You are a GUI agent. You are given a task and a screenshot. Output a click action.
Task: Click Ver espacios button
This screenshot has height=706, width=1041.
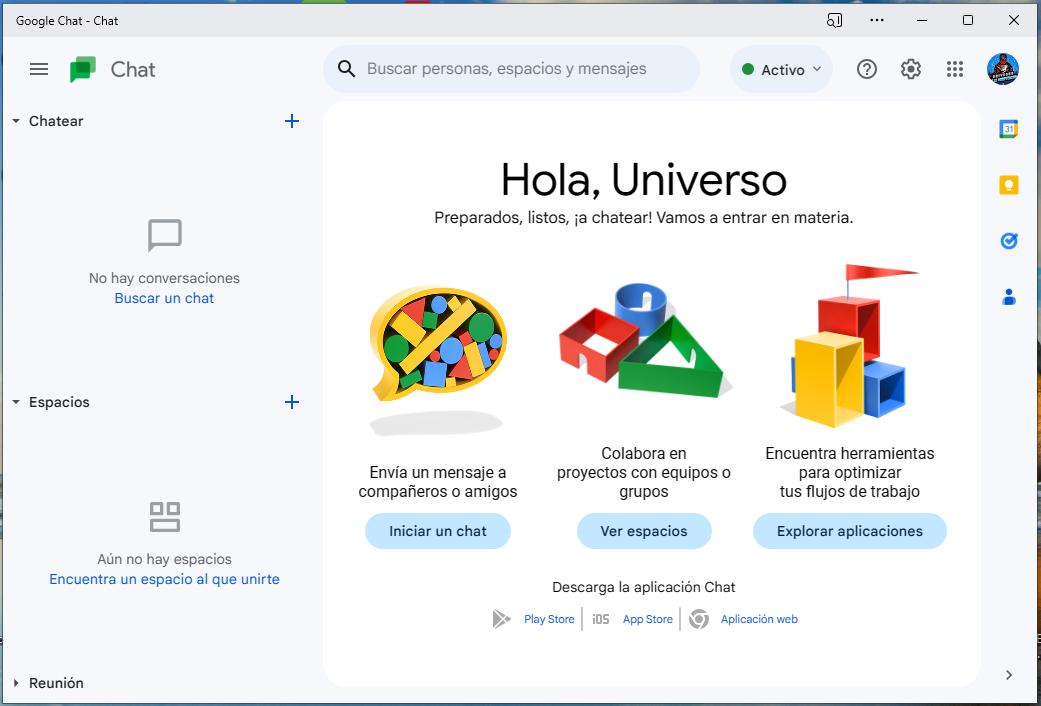click(644, 531)
